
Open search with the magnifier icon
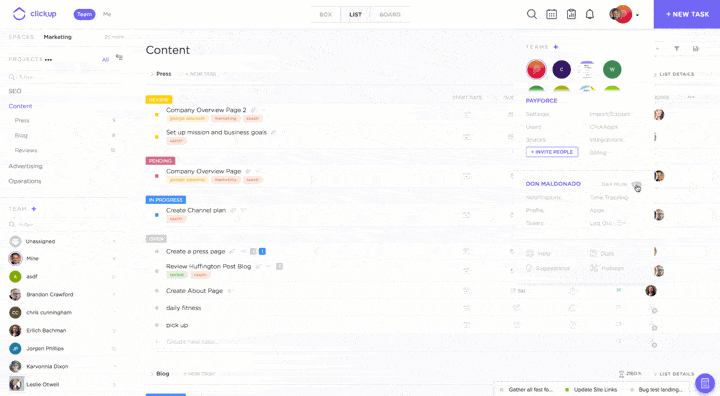coord(532,14)
